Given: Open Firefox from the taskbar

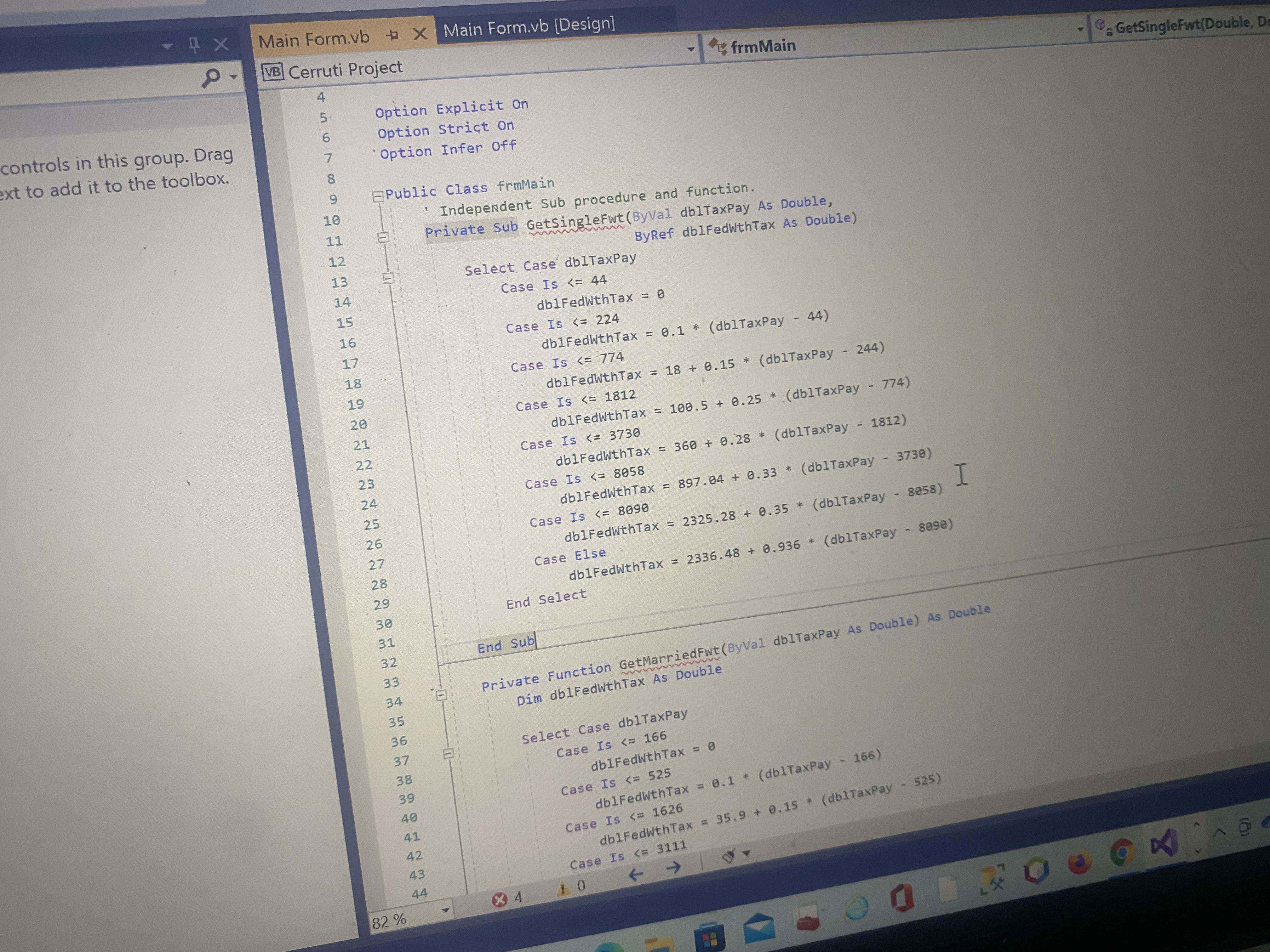Looking at the screenshot, I should pos(1079,863).
